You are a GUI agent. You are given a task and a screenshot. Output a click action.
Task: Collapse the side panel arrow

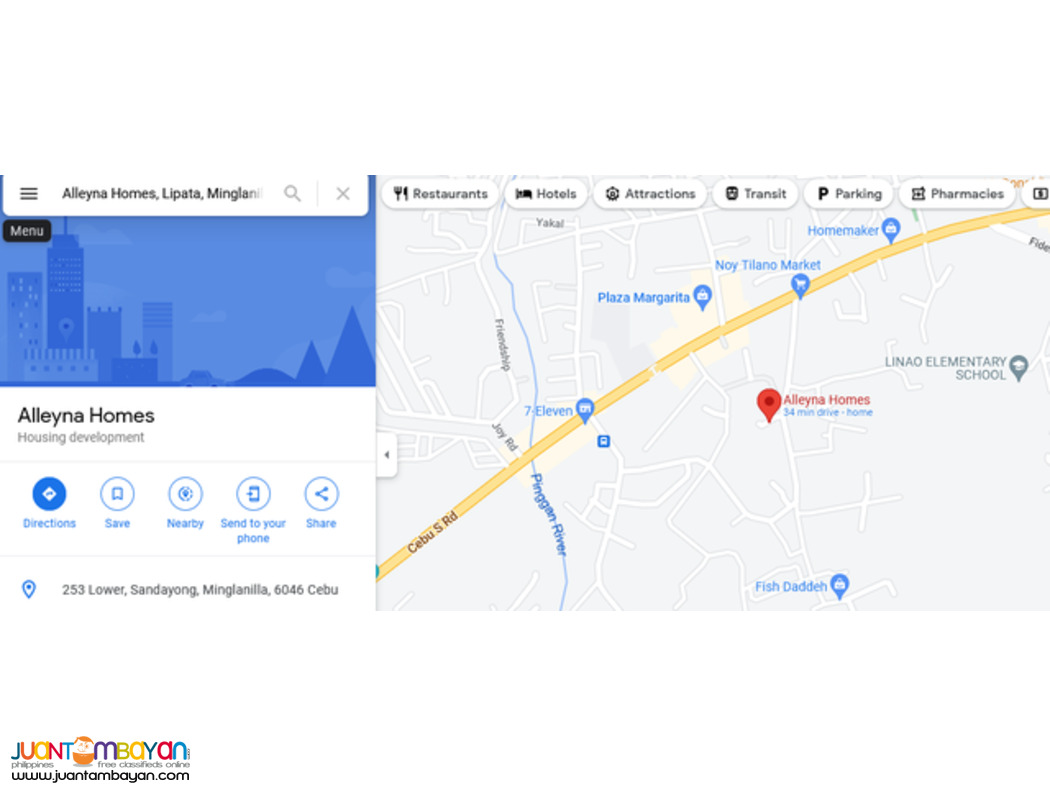tap(386, 455)
